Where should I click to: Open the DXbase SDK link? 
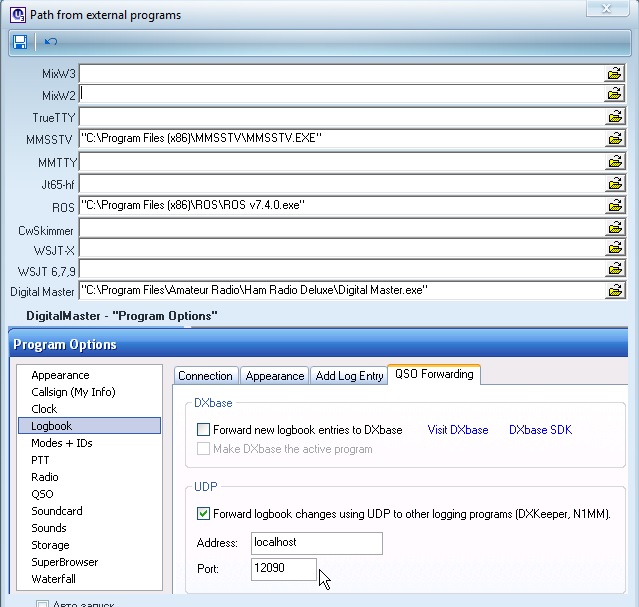[540, 430]
